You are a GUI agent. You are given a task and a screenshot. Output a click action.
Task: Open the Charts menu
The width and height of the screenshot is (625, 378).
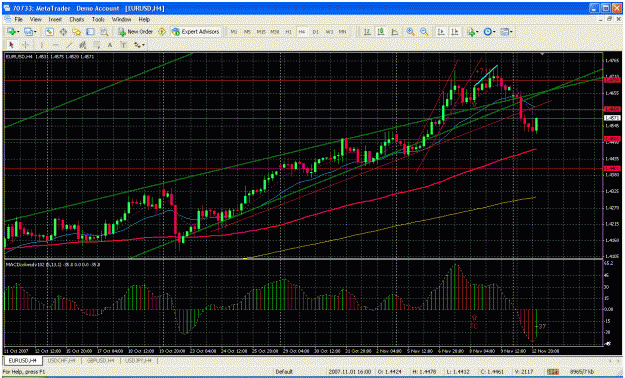pyautogui.click(x=77, y=19)
